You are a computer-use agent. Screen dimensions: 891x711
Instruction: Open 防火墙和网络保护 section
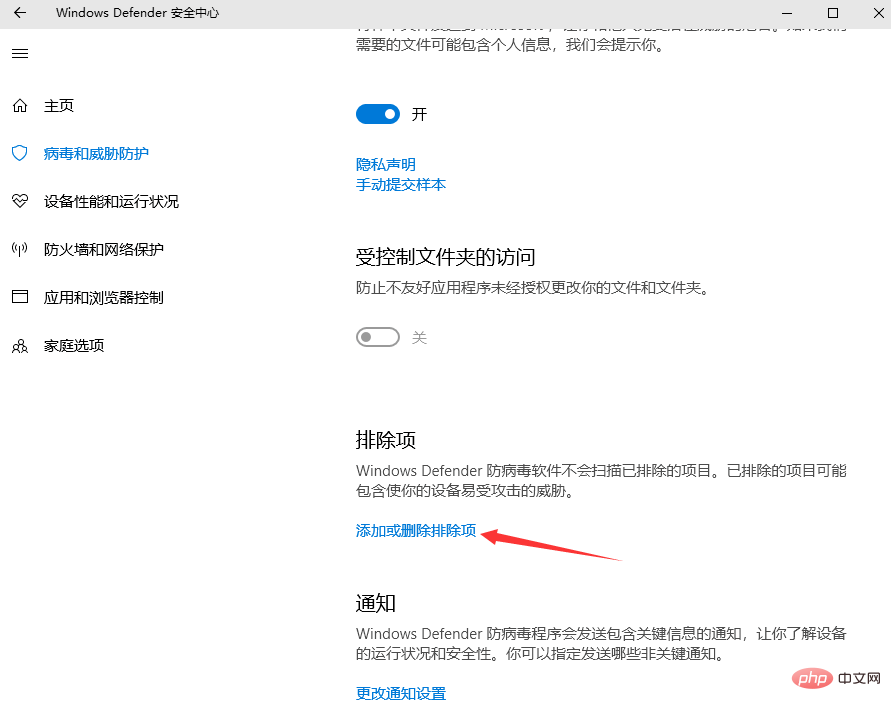(x=103, y=250)
